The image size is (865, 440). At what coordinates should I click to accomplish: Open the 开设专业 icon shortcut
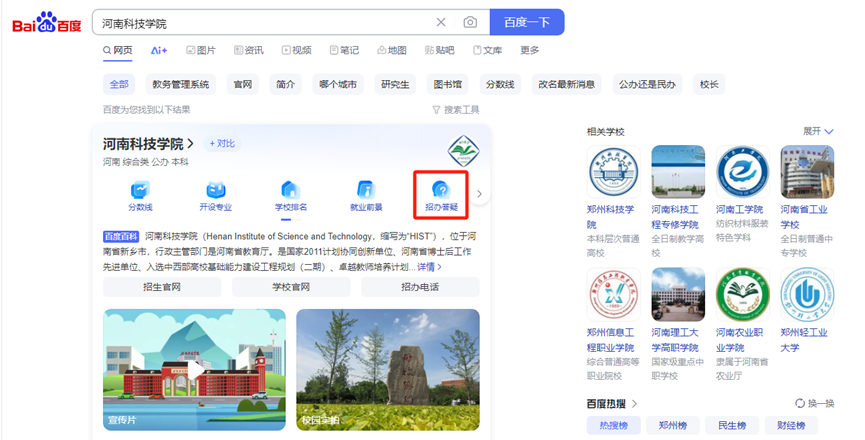(216, 196)
